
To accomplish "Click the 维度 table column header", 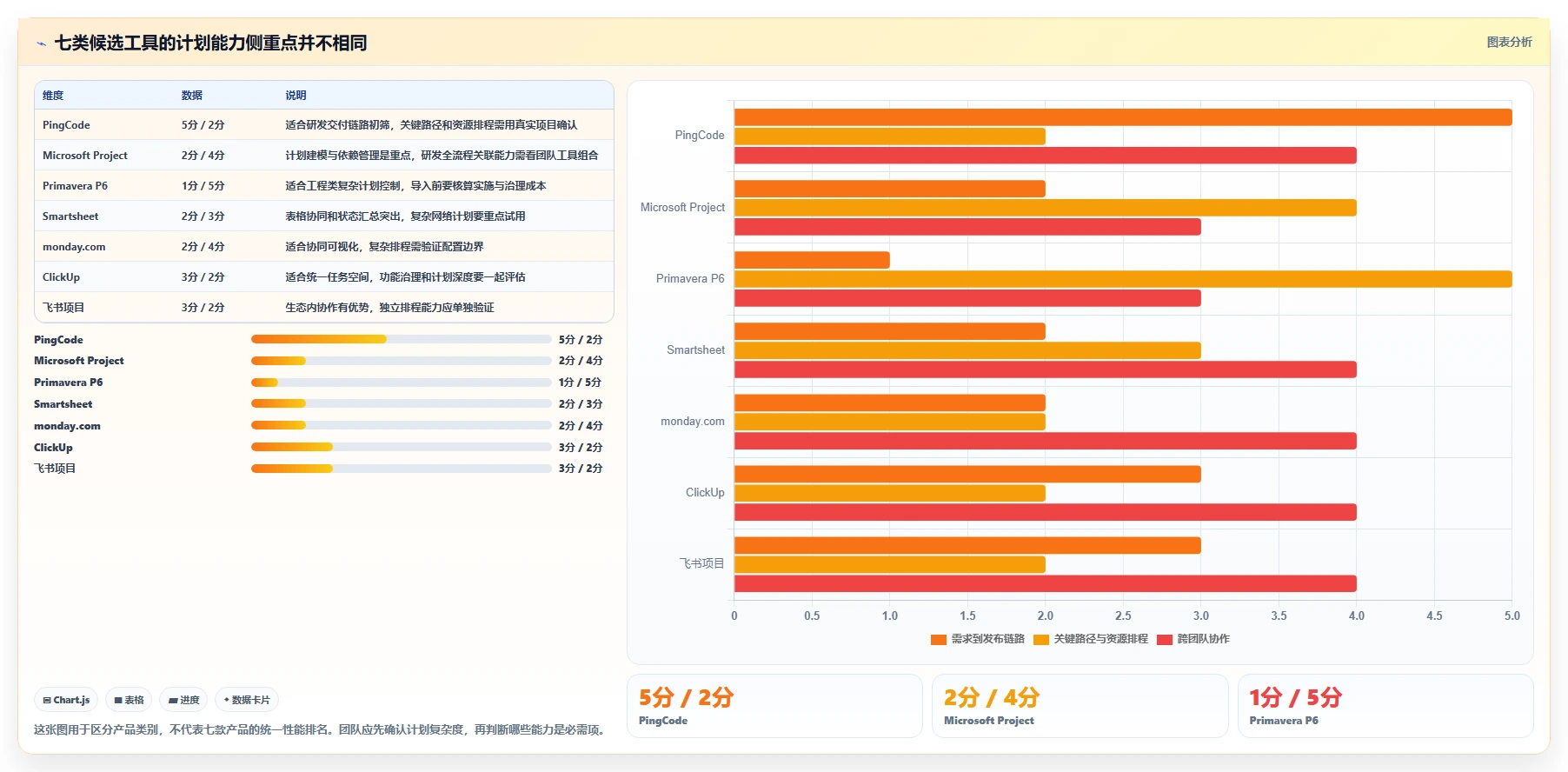I will click(x=53, y=96).
